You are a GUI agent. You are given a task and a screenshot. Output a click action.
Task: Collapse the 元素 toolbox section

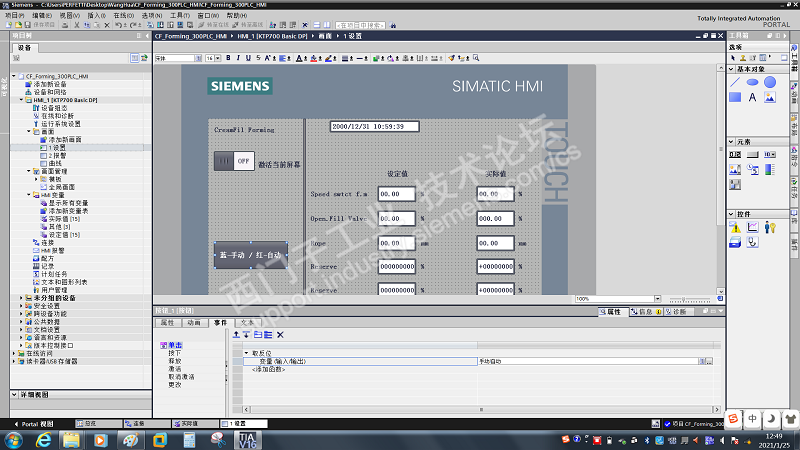click(731, 141)
